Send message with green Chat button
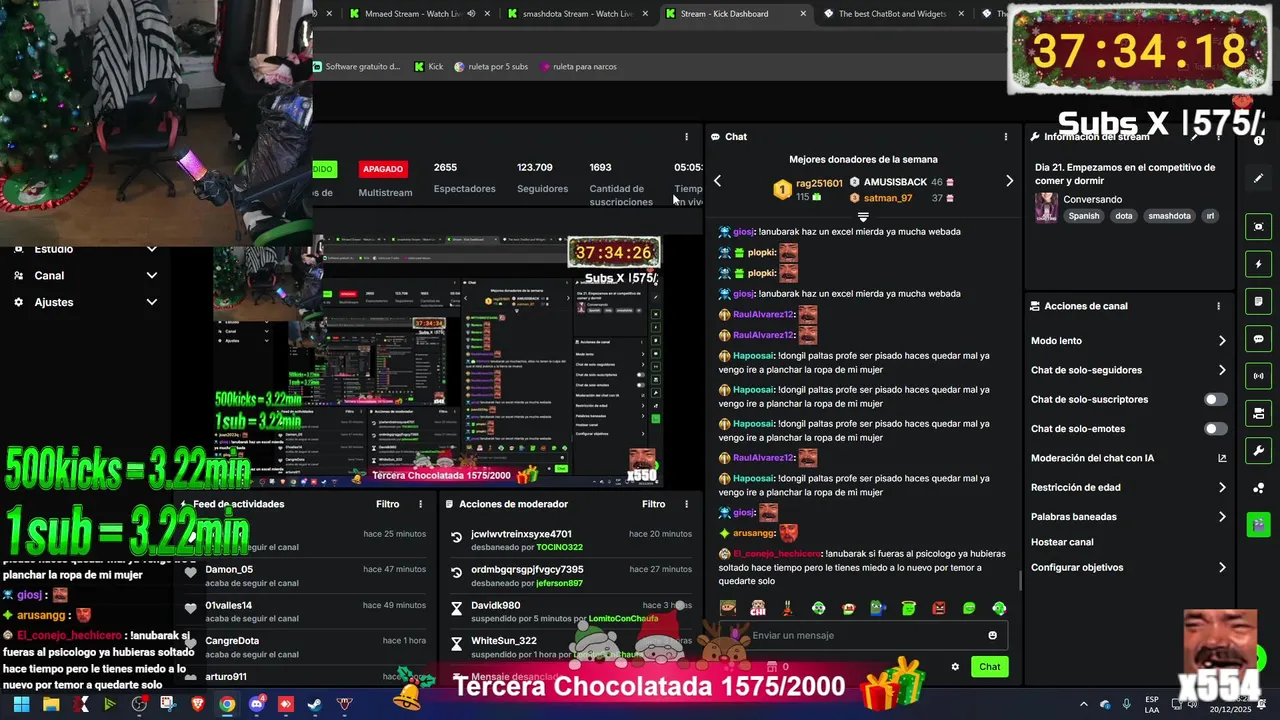This screenshot has height=720, width=1280. (x=989, y=667)
